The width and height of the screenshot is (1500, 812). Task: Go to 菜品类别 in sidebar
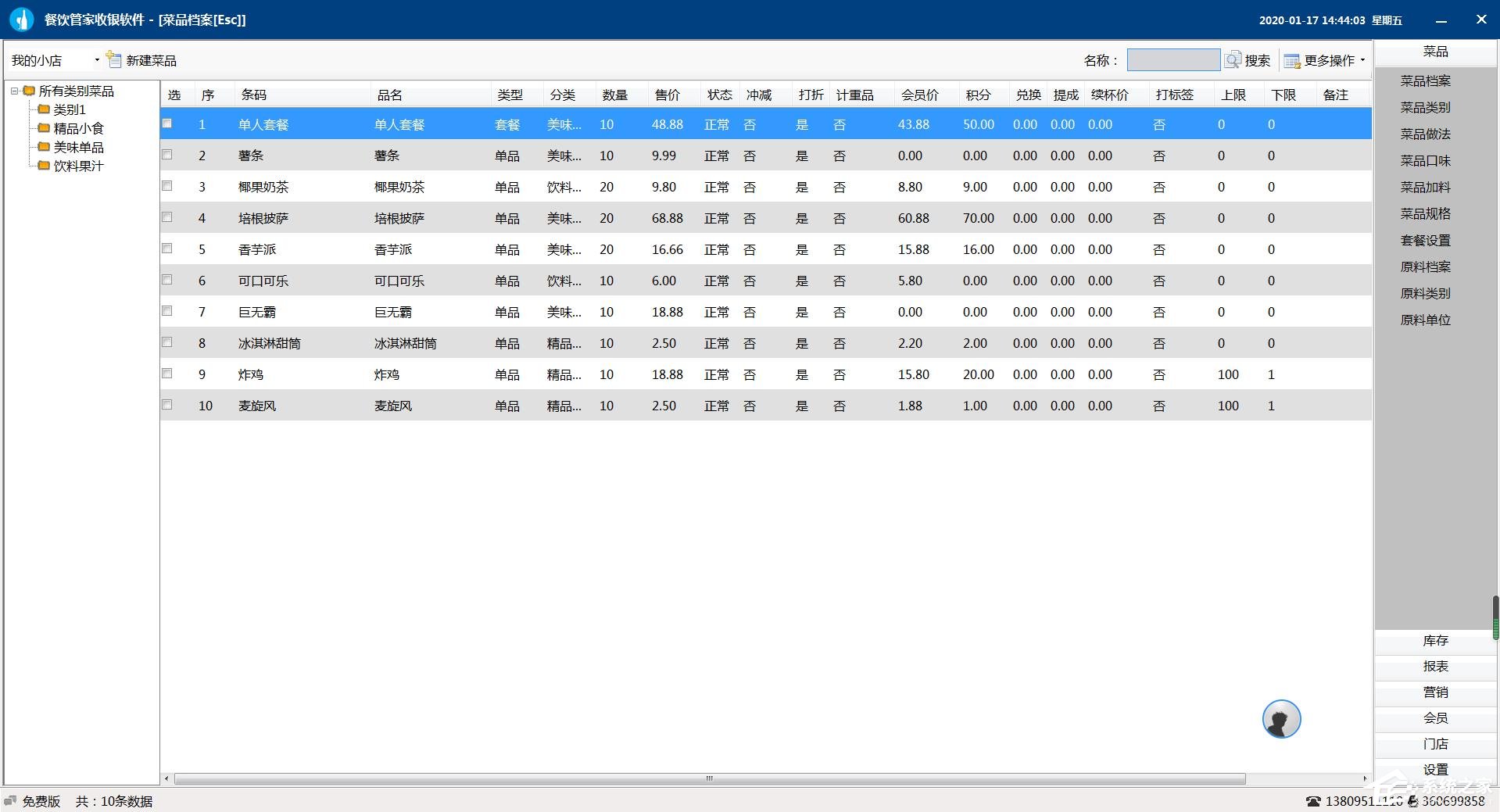click(x=1425, y=107)
